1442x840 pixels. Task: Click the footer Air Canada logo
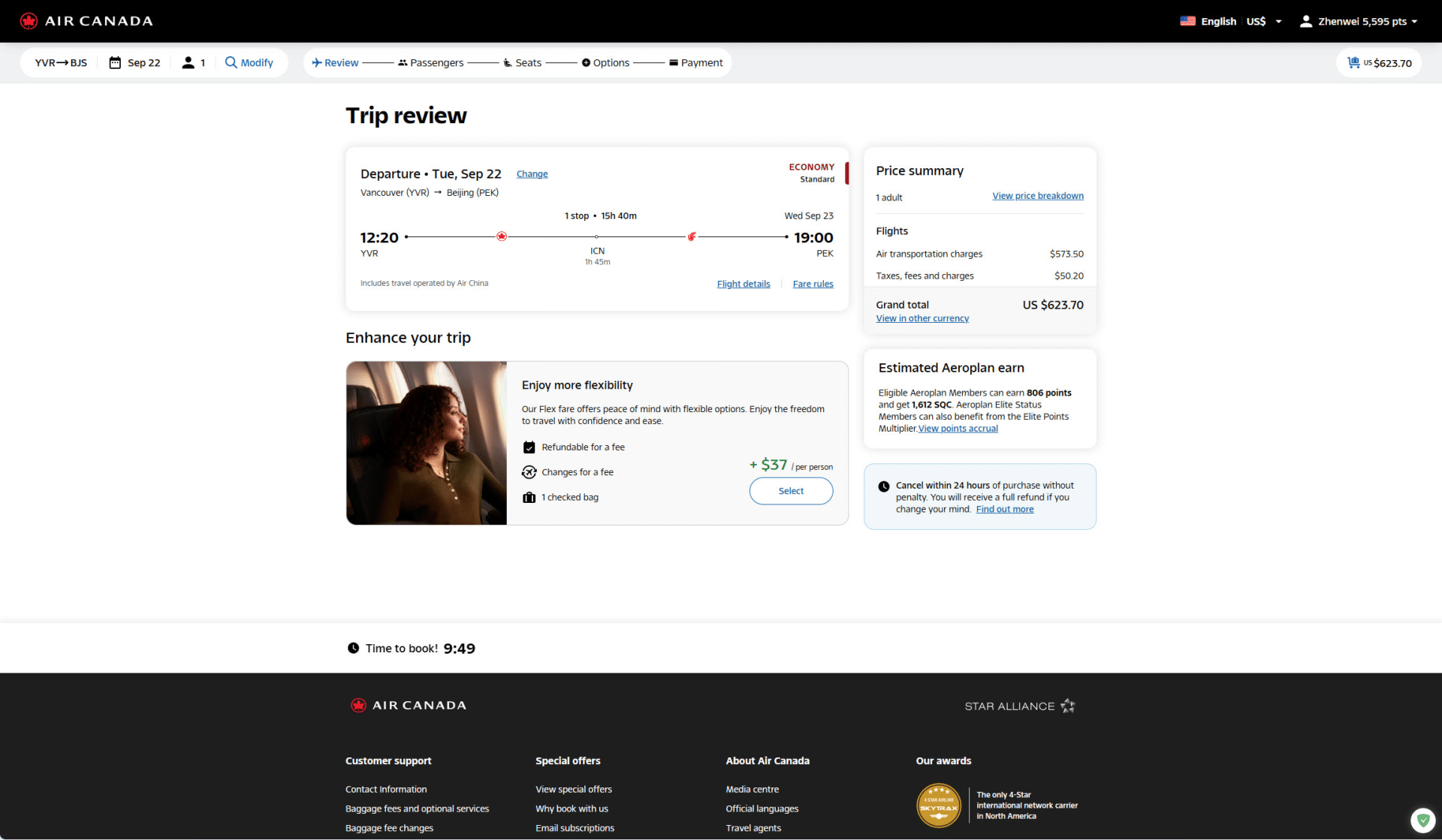(x=409, y=706)
